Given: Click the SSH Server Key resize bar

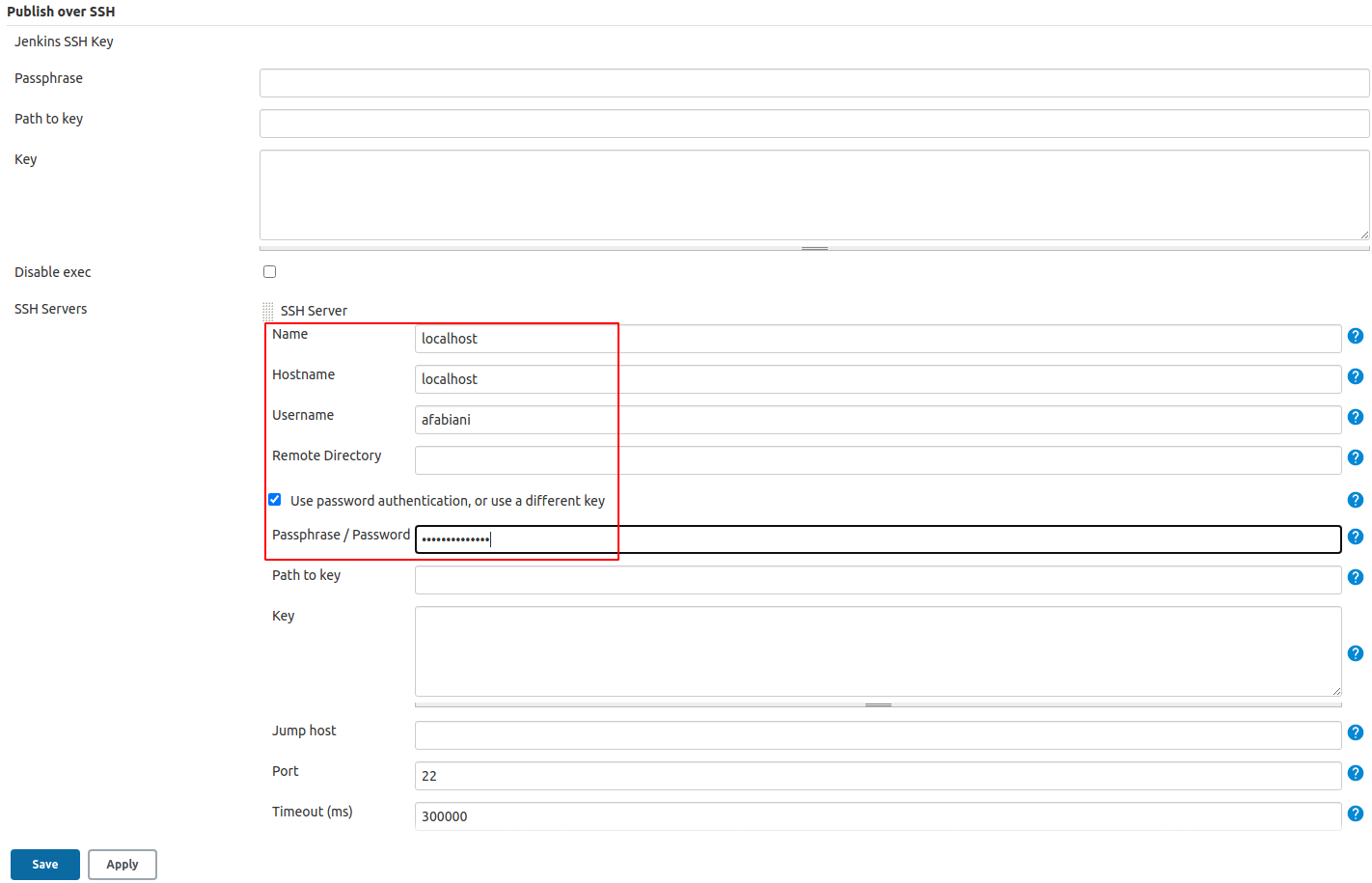Looking at the screenshot, I should (x=878, y=704).
